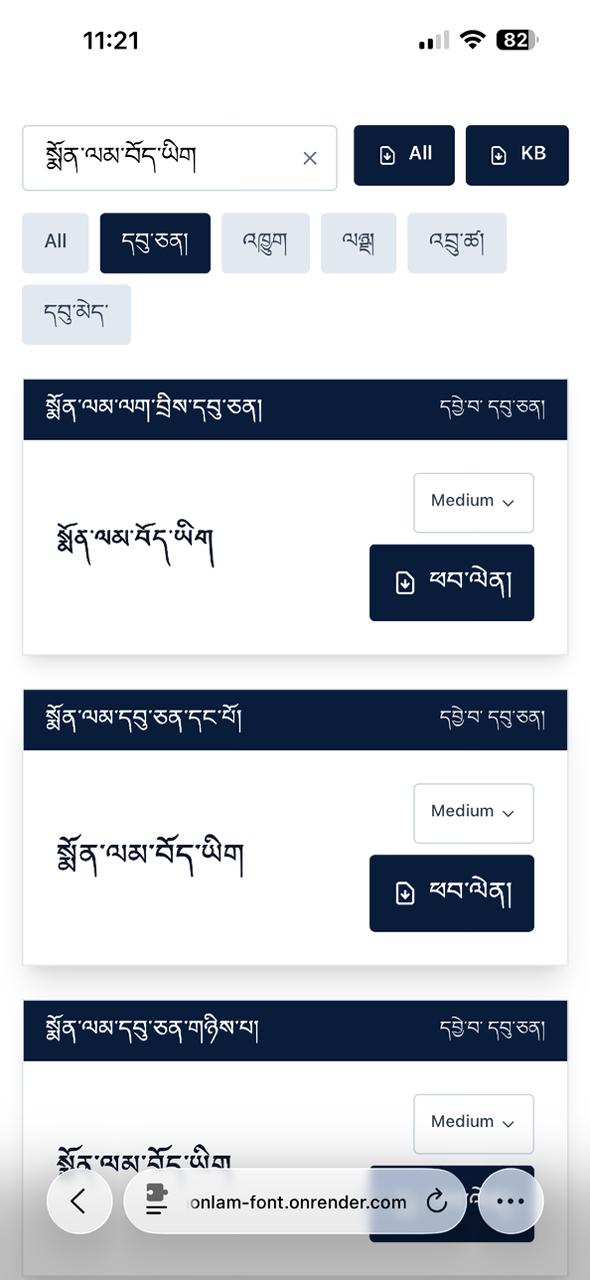The image size is (590, 1280).
Task: Click the ཕབ་ལེན། download button on the second card
Action: [451, 893]
